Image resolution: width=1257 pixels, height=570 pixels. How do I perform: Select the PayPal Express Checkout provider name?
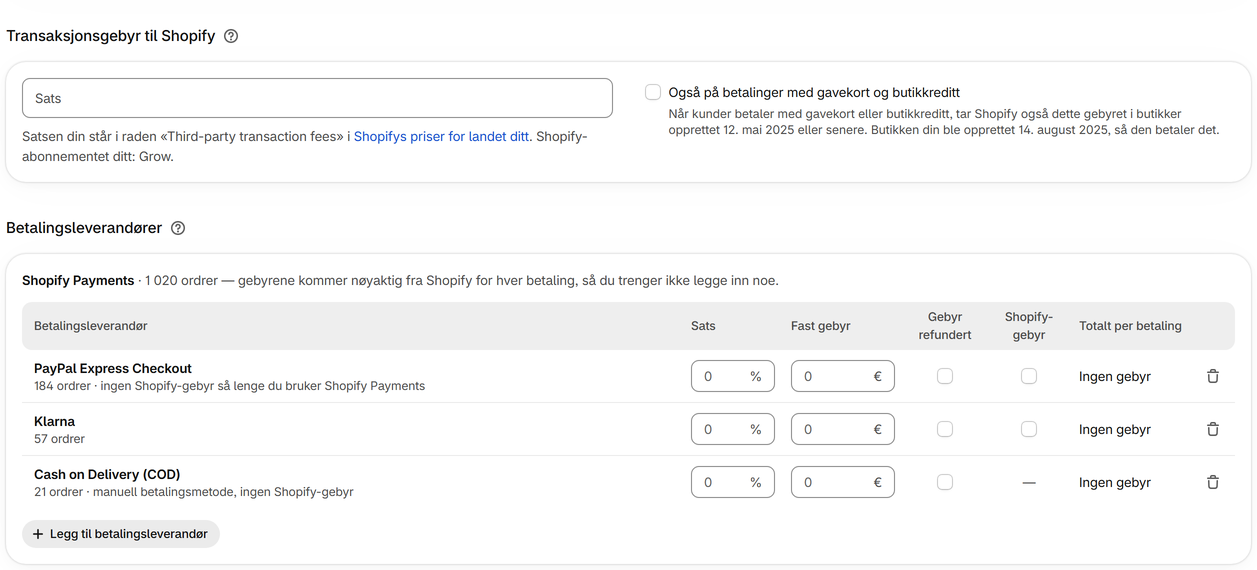tap(113, 368)
